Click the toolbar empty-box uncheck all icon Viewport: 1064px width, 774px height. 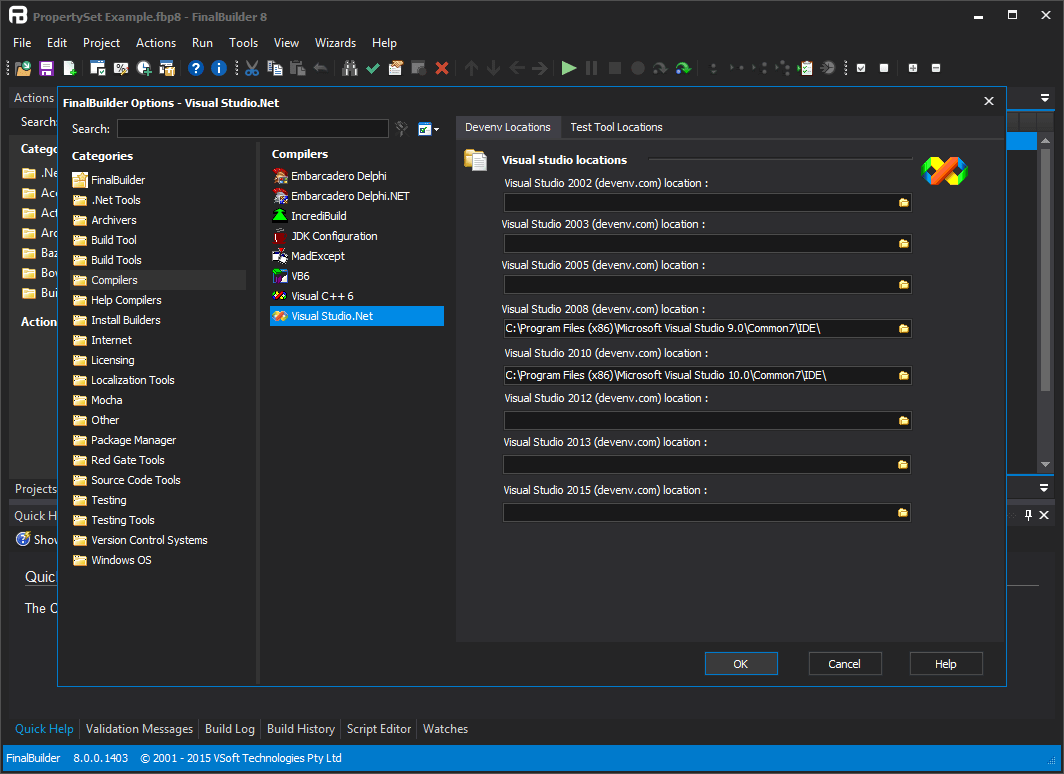pos(884,68)
